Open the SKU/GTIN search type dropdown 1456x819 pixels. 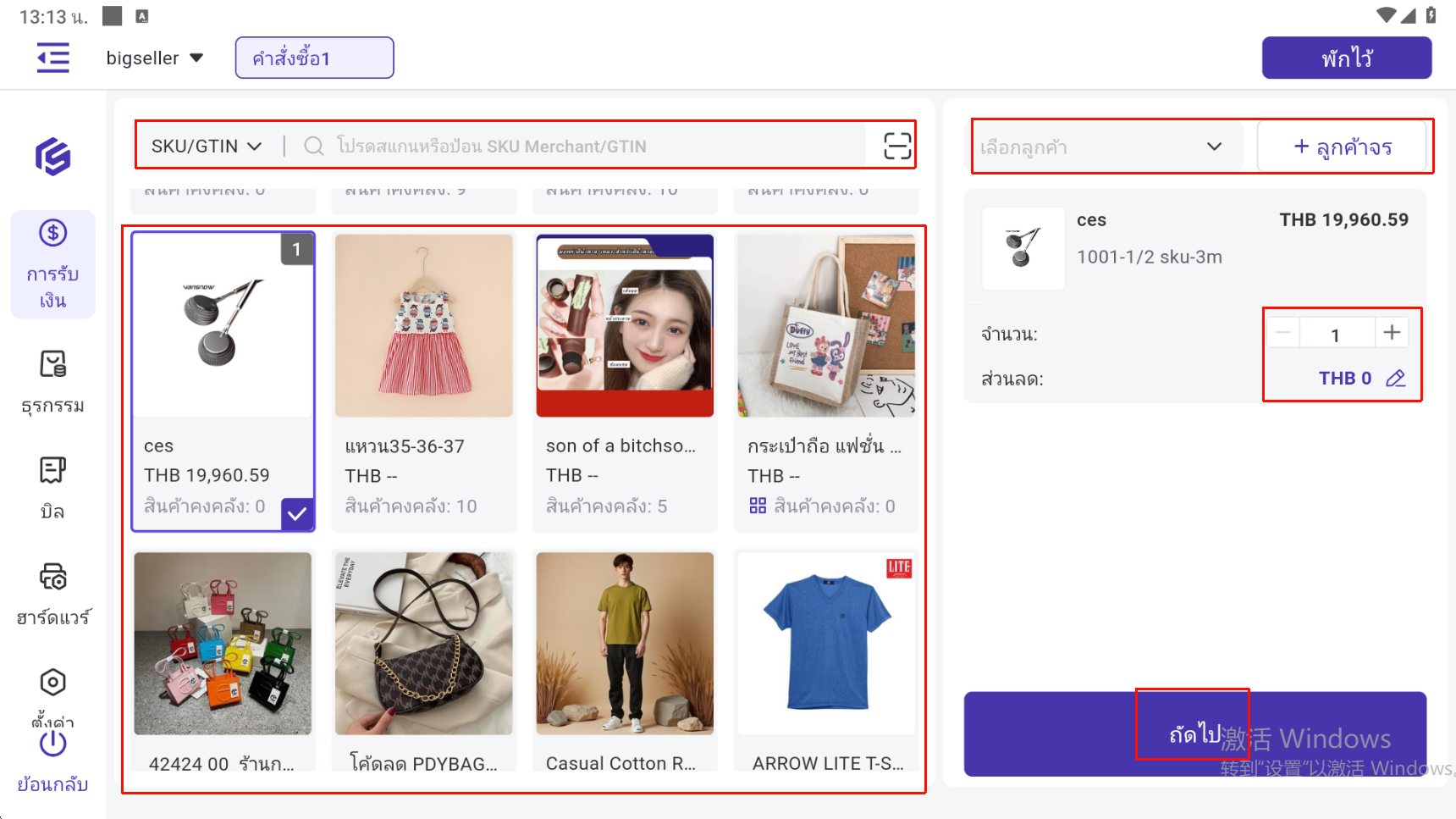pos(207,147)
